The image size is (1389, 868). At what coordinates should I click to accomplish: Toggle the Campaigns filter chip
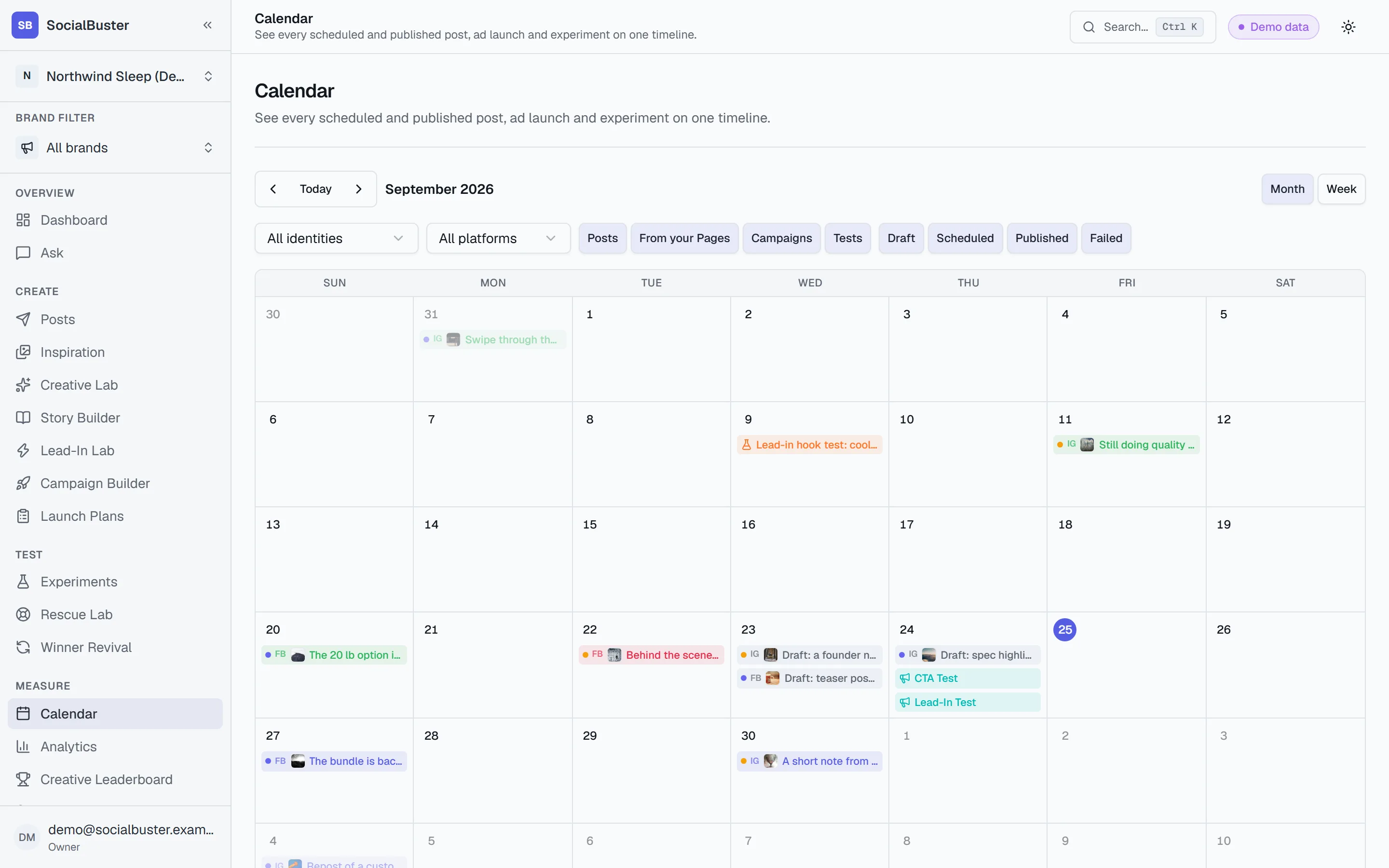781,238
